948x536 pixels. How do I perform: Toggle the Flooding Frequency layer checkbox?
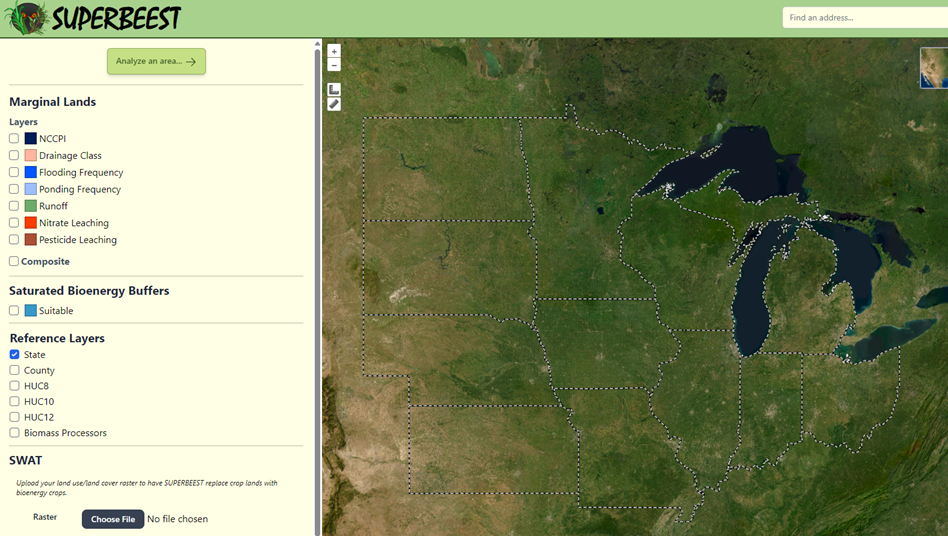(14, 172)
